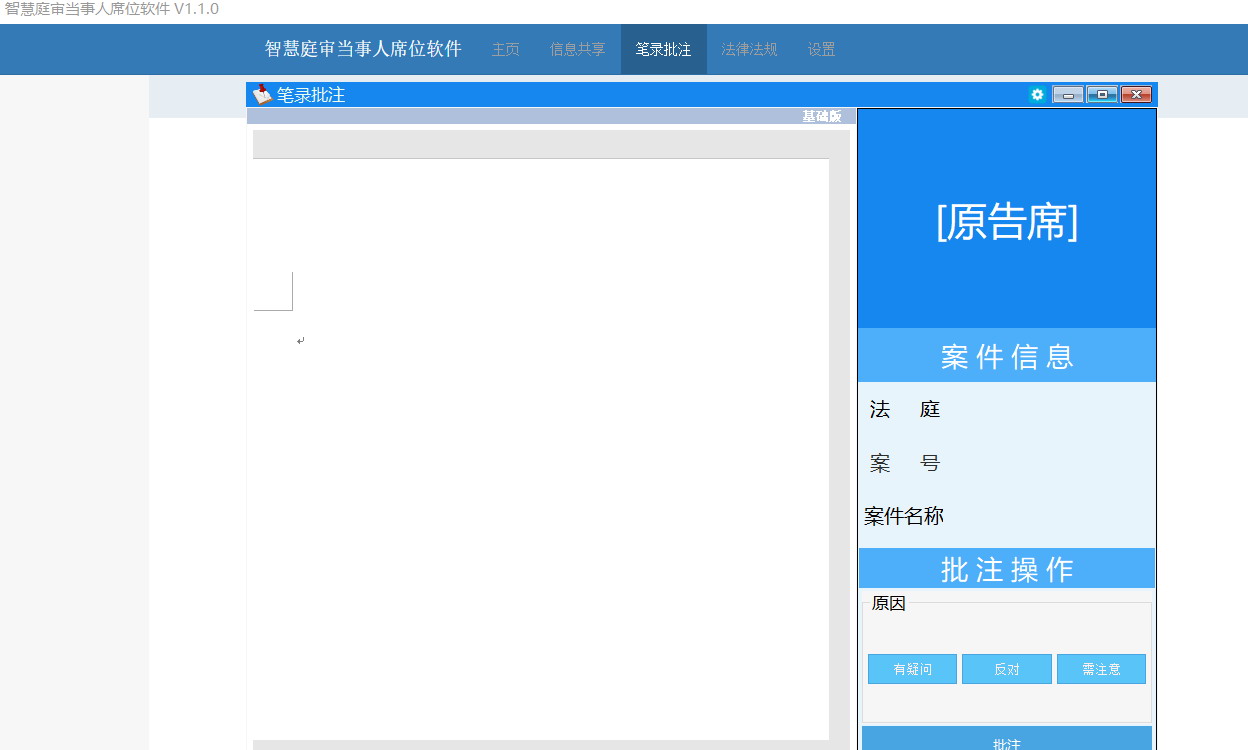Minimize the 笔录批注 window
The width and height of the screenshot is (1248, 750).
(x=1068, y=95)
